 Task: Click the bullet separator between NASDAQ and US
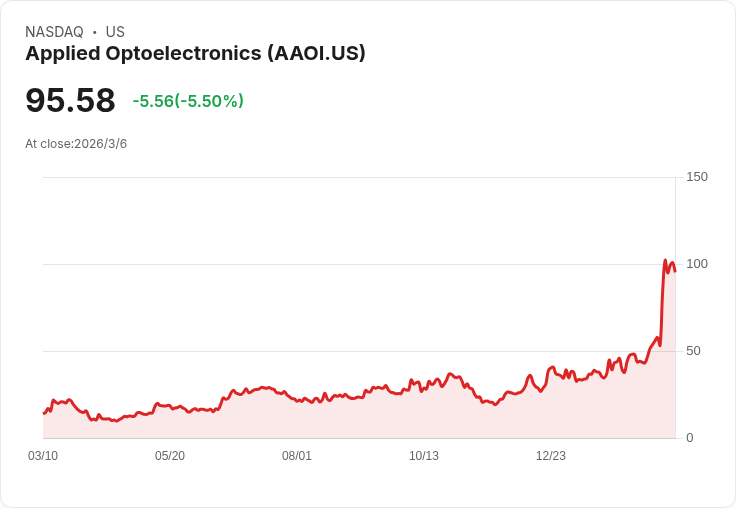94,32
